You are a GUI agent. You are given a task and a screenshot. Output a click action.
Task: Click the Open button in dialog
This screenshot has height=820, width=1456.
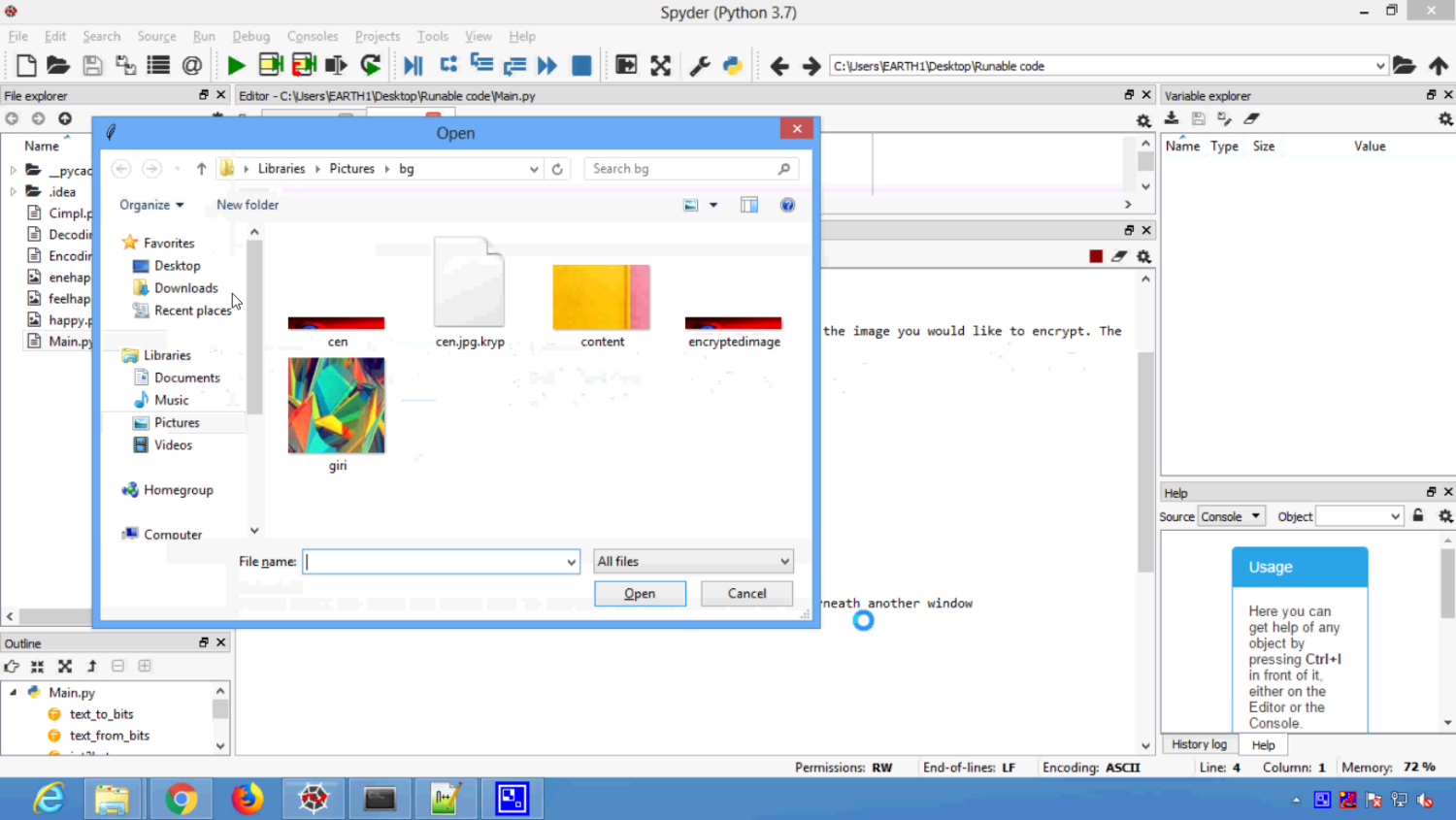(640, 593)
